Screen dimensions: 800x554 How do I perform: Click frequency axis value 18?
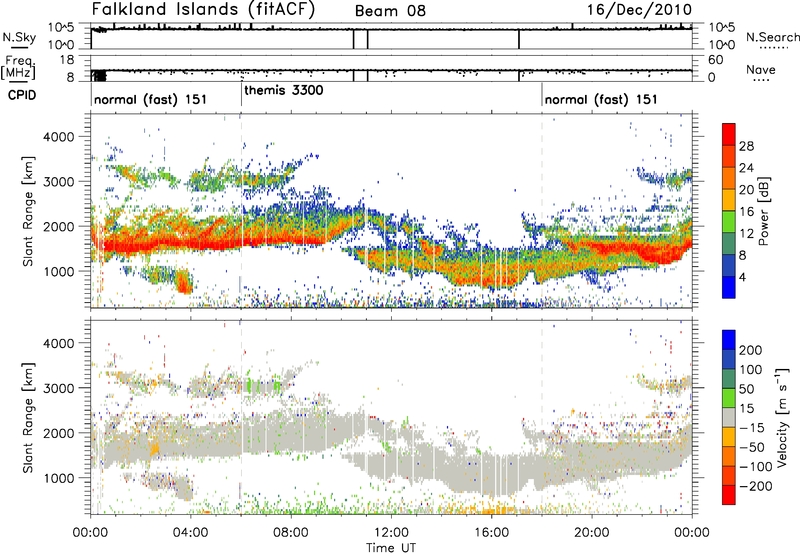point(67,60)
